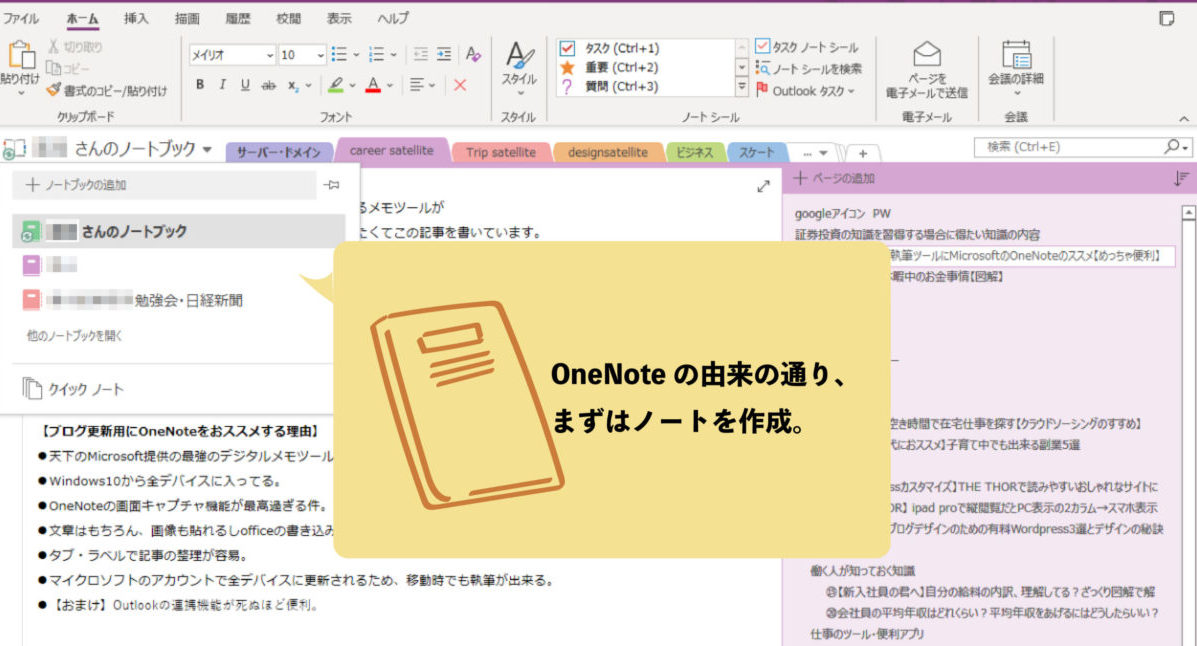Apply subscript formatting

coord(292,86)
